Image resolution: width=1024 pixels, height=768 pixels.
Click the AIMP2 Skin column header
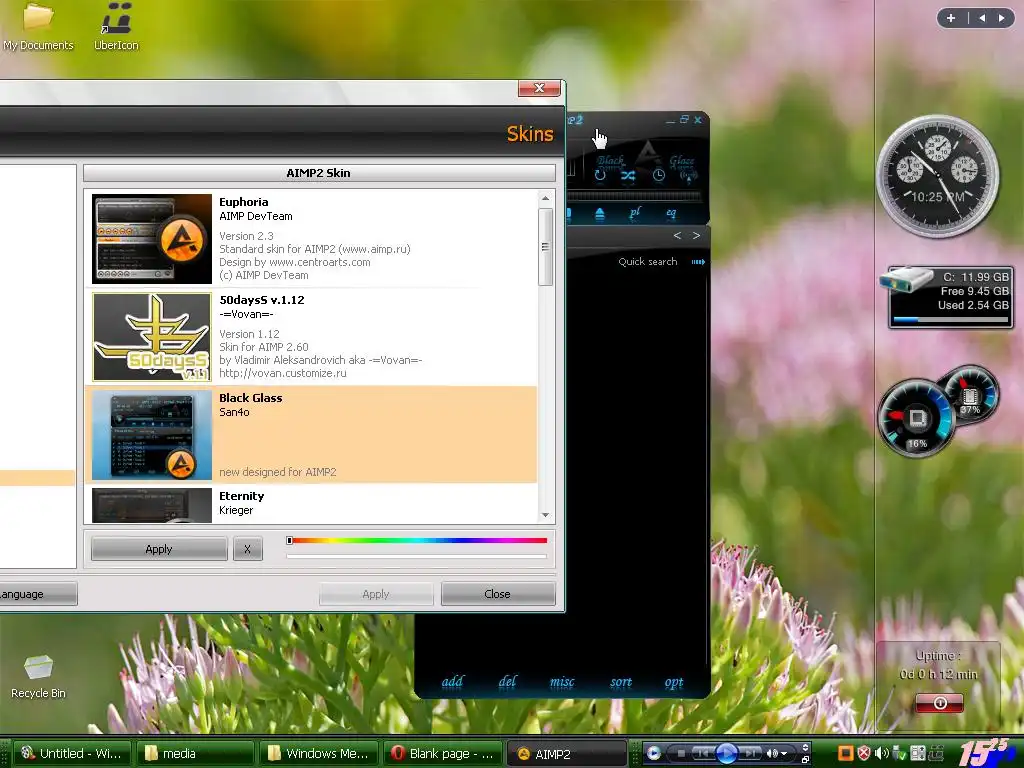point(319,173)
